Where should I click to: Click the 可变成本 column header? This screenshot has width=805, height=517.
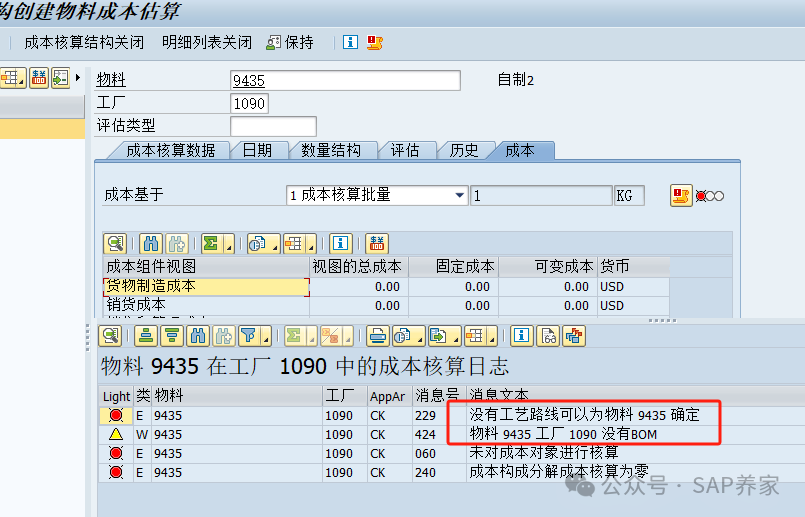click(x=547, y=266)
